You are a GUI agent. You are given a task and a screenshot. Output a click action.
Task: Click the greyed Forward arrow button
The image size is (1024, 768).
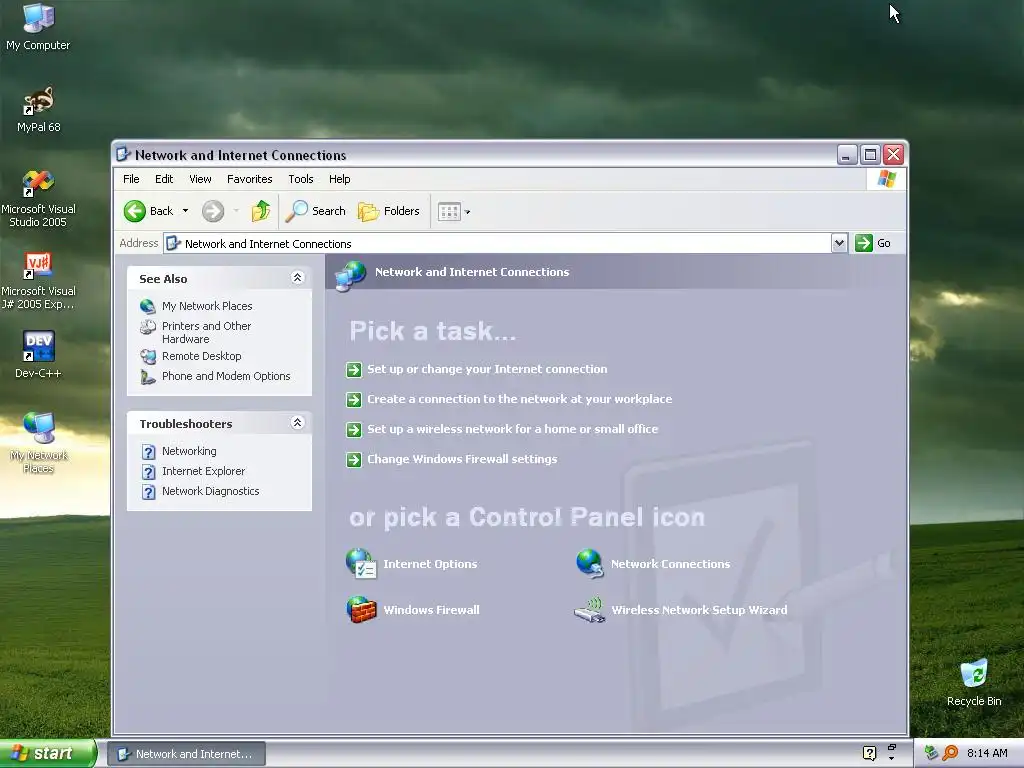pos(212,211)
